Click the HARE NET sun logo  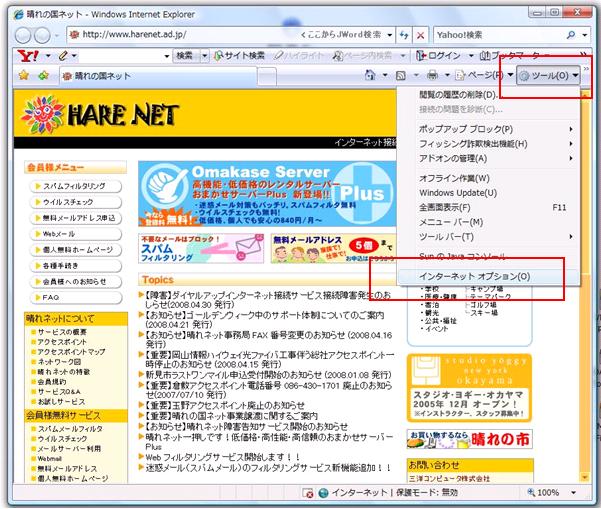(42, 115)
